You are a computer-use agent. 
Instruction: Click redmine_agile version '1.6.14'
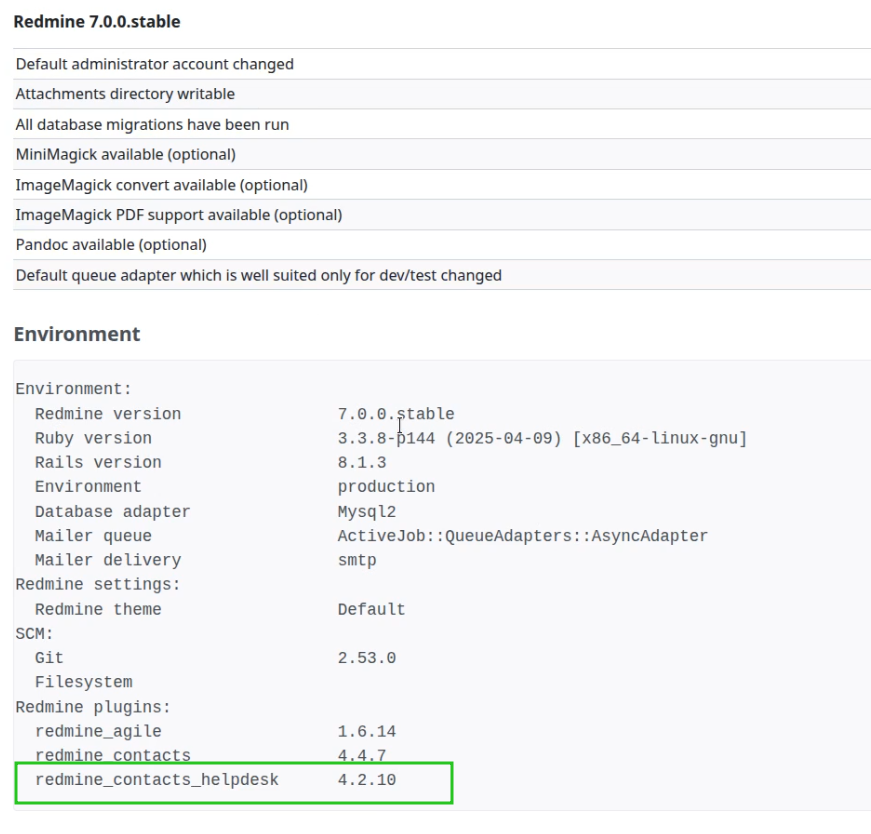367,732
